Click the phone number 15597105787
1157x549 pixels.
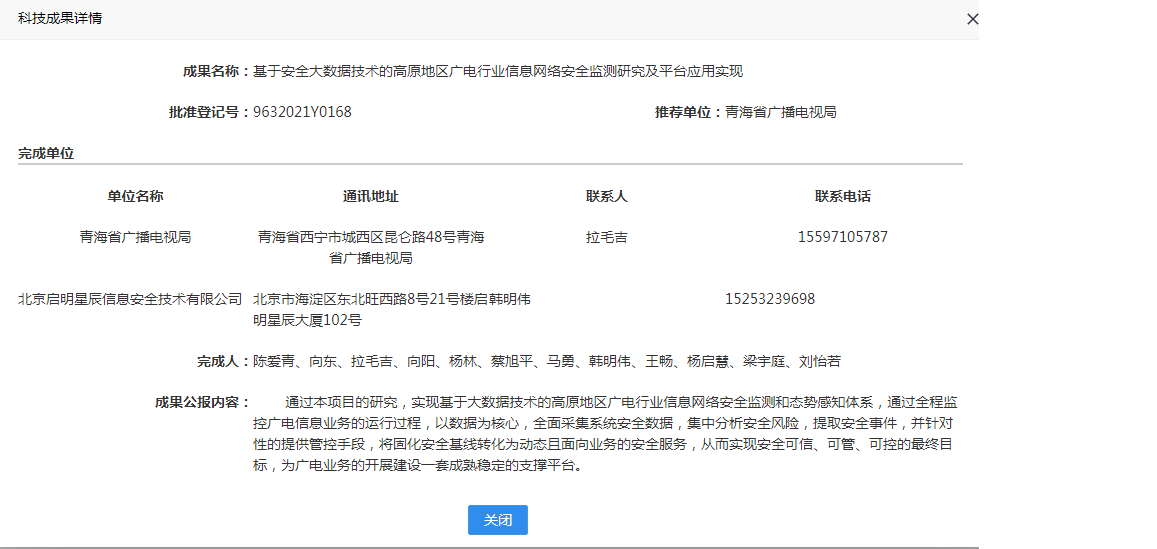tap(843, 238)
